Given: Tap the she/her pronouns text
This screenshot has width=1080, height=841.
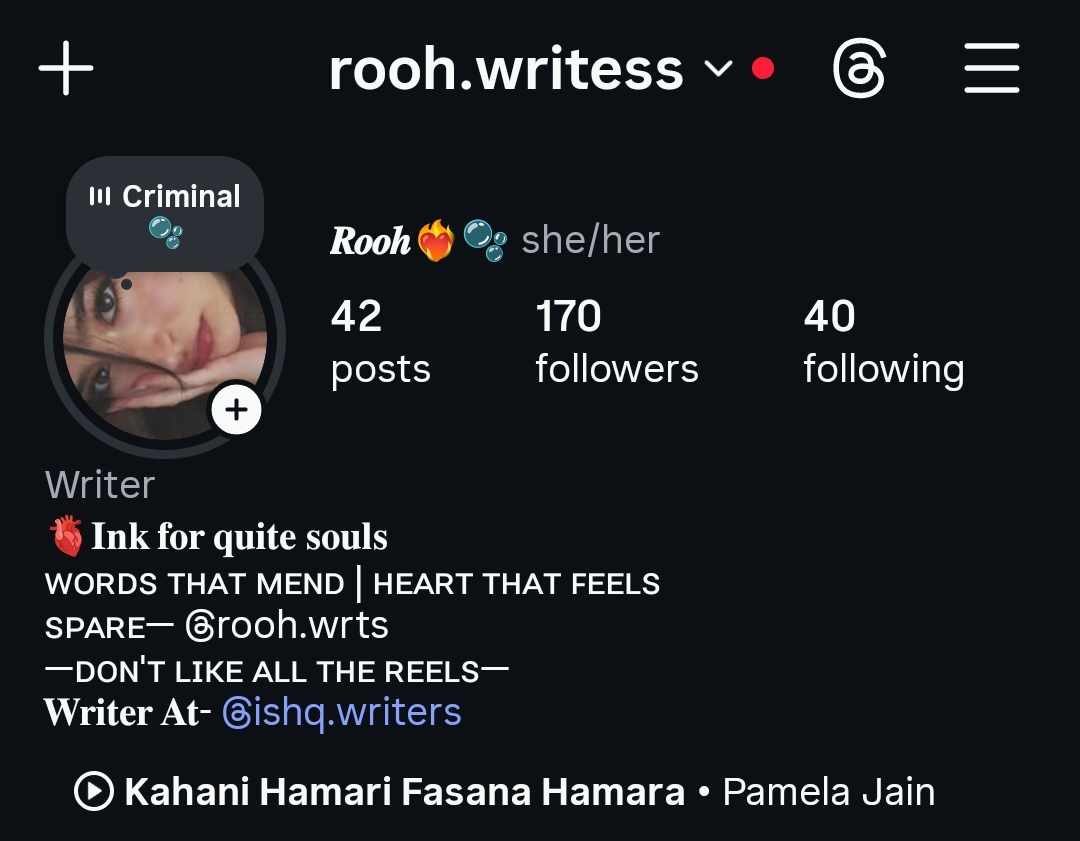Looking at the screenshot, I should point(591,240).
